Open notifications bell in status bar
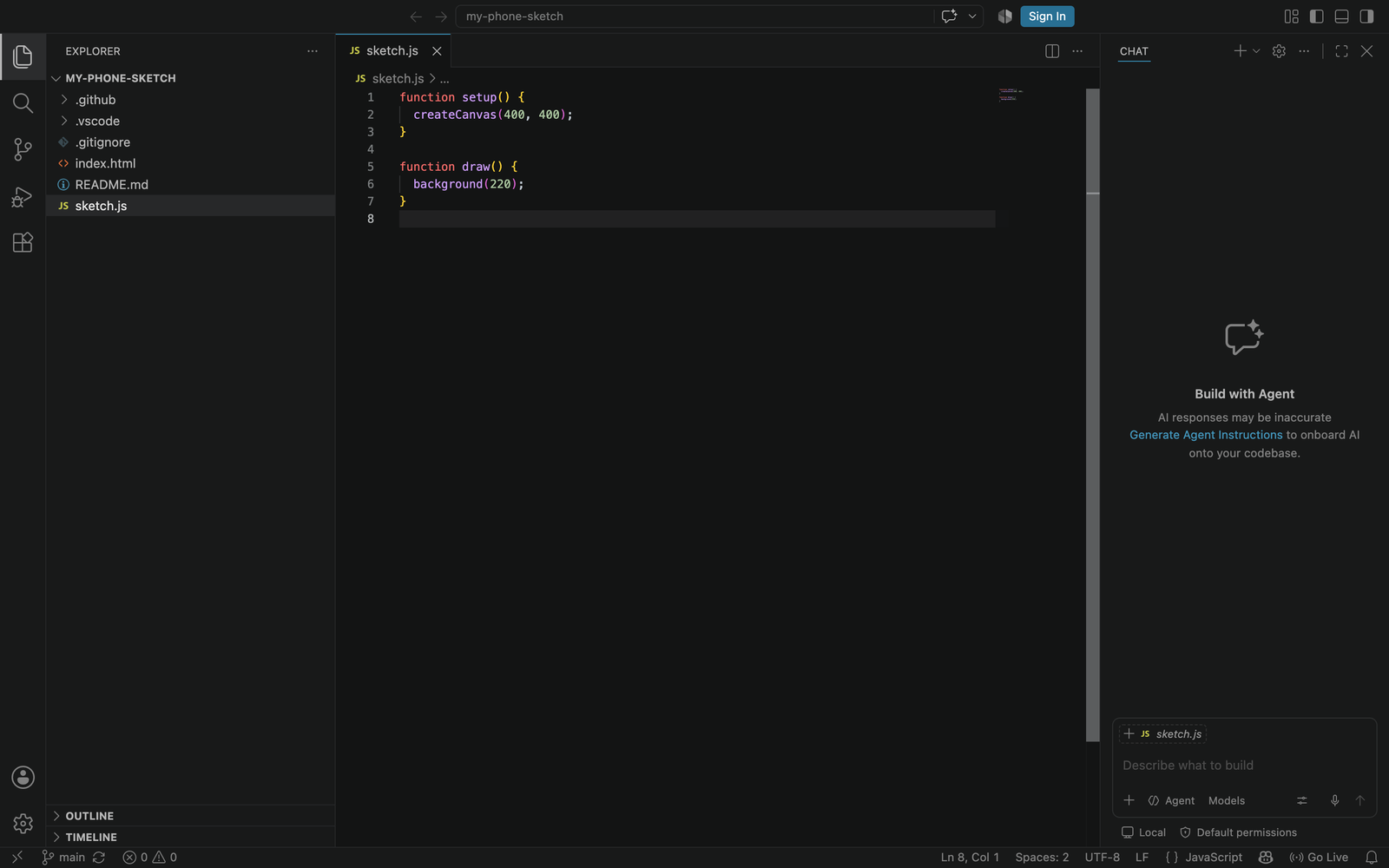 [1372, 858]
